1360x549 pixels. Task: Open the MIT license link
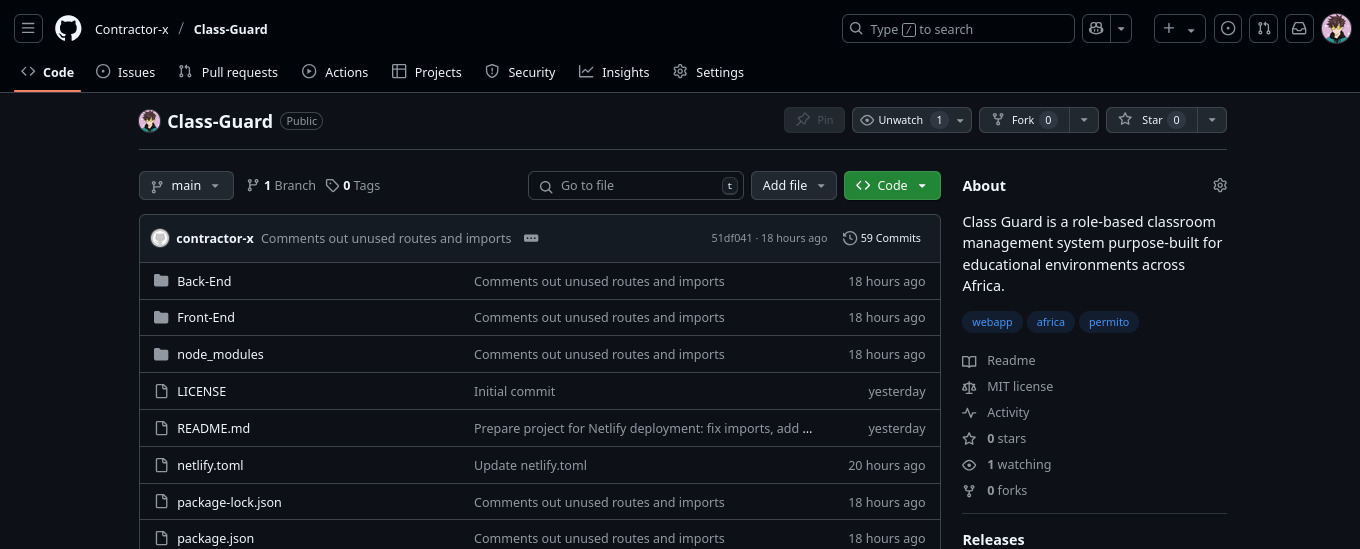coord(1008,386)
